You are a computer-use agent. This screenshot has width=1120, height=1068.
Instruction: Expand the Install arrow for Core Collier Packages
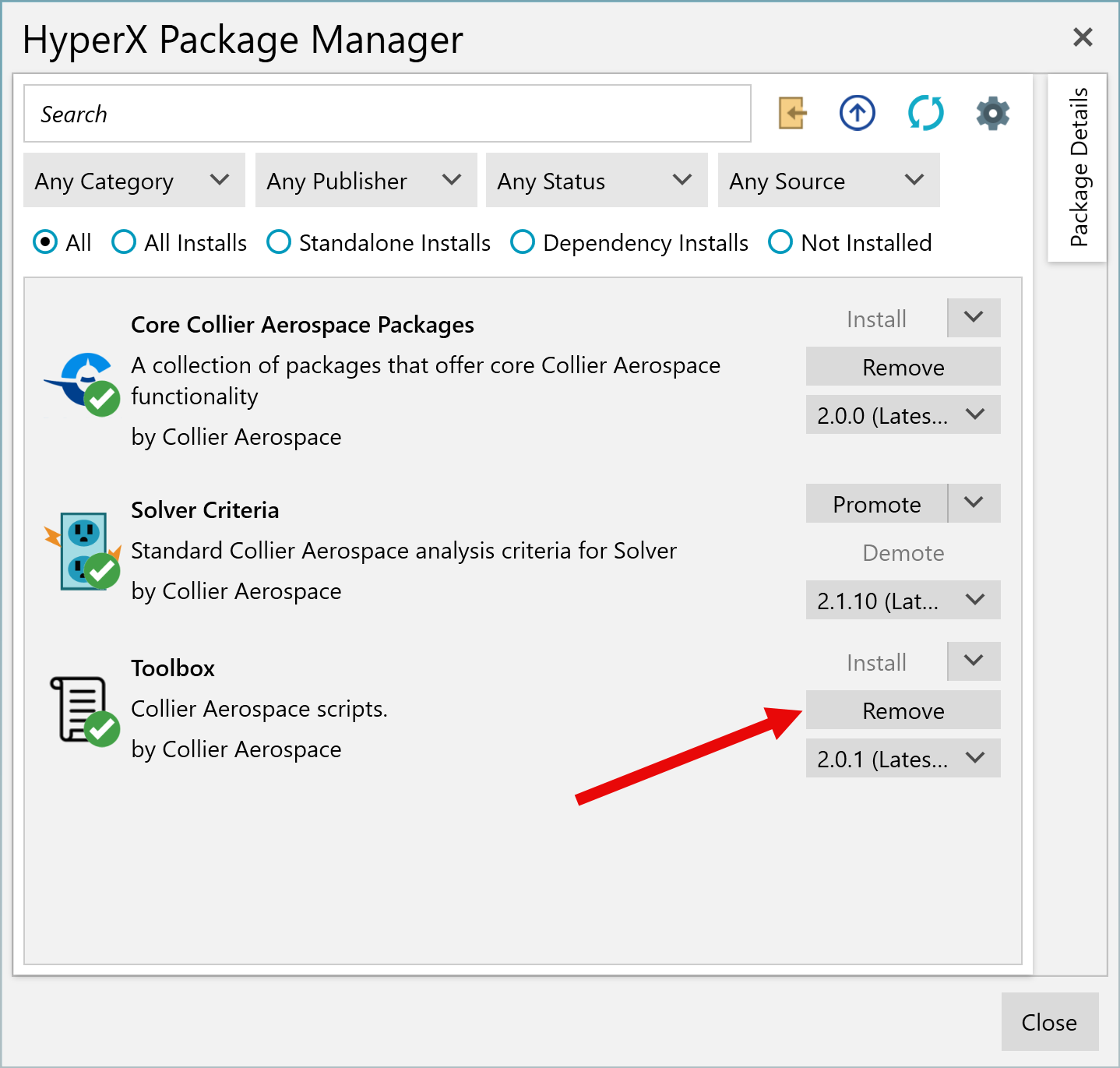[x=974, y=318]
